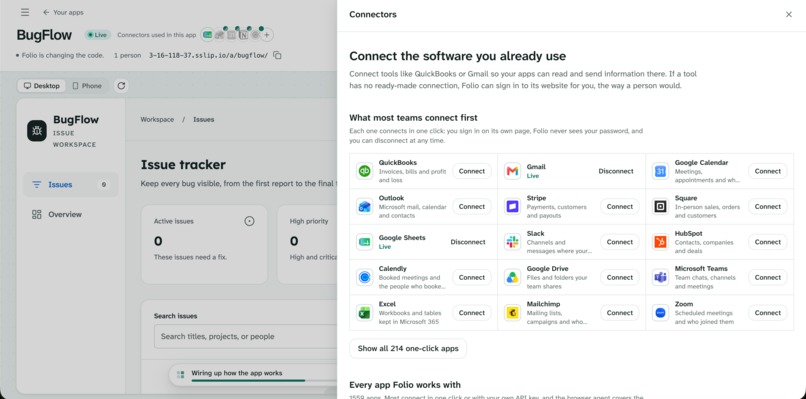Click the 'Every app Folio works with' heading
The image size is (806, 399).
pos(405,385)
